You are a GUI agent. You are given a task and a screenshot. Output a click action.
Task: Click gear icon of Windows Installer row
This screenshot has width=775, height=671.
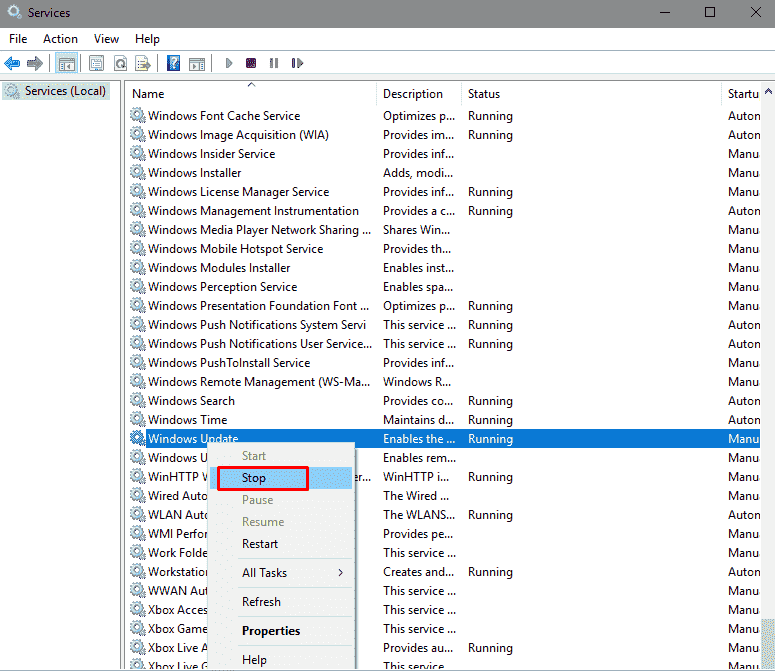[137, 172]
